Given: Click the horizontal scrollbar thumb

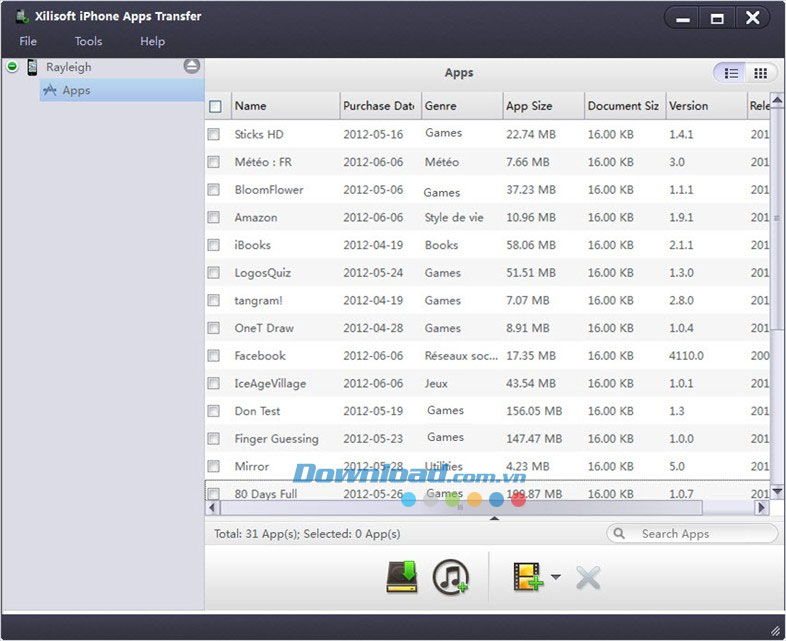Looking at the screenshot, I should tap(461, 508).
